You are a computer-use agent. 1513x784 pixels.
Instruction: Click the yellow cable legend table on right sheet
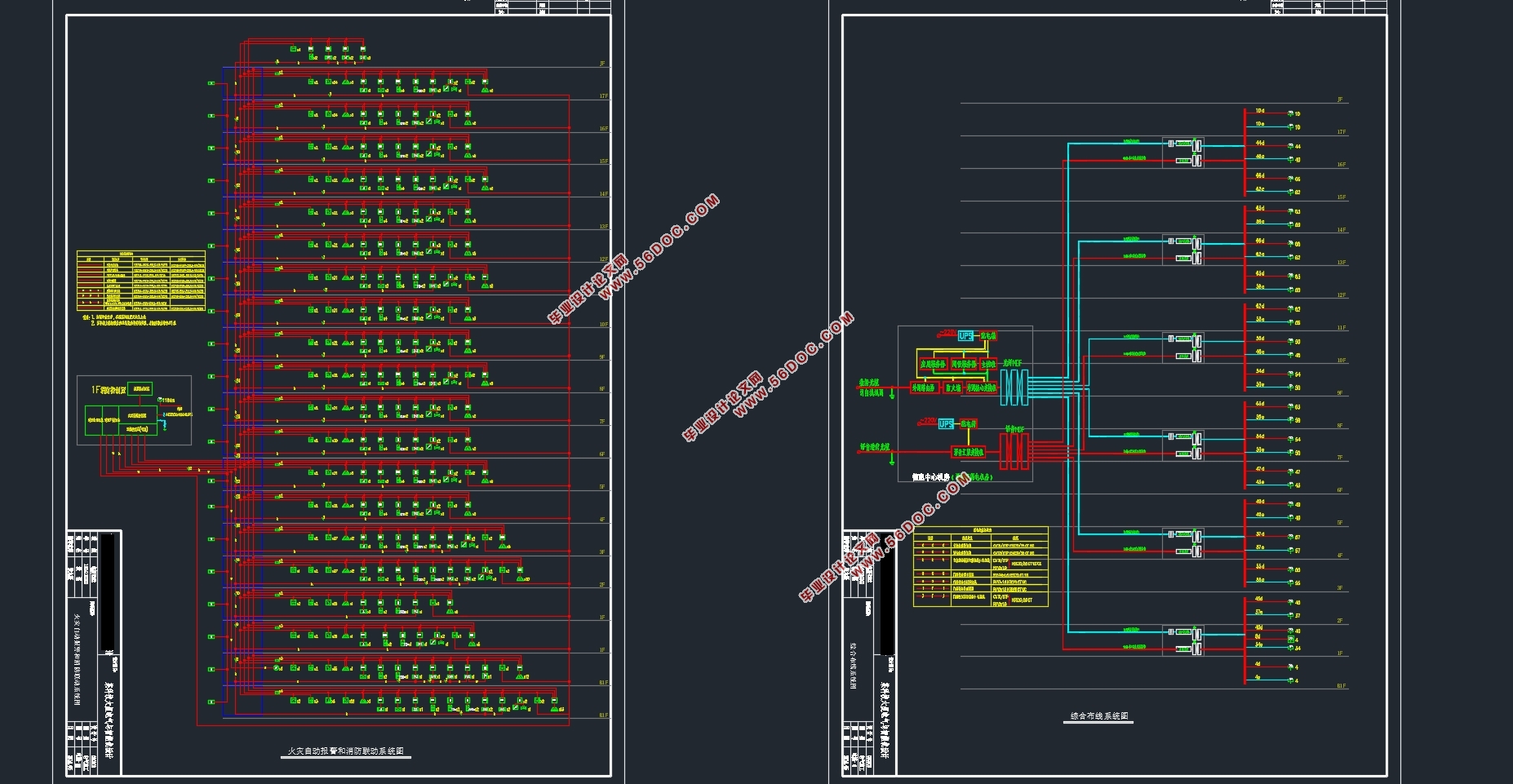[980, 567]
